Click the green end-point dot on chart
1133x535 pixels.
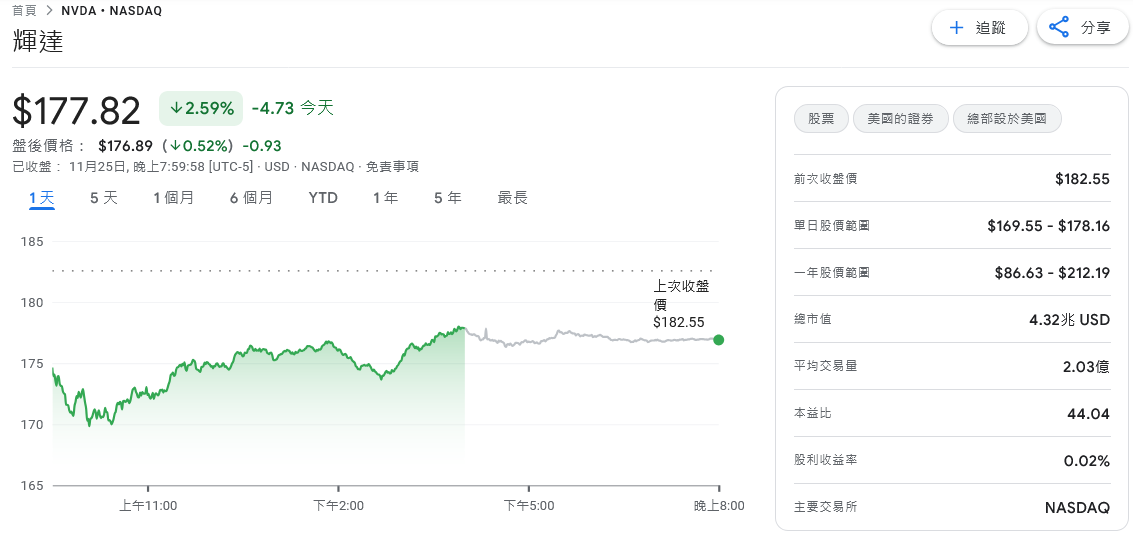(718, 340)
